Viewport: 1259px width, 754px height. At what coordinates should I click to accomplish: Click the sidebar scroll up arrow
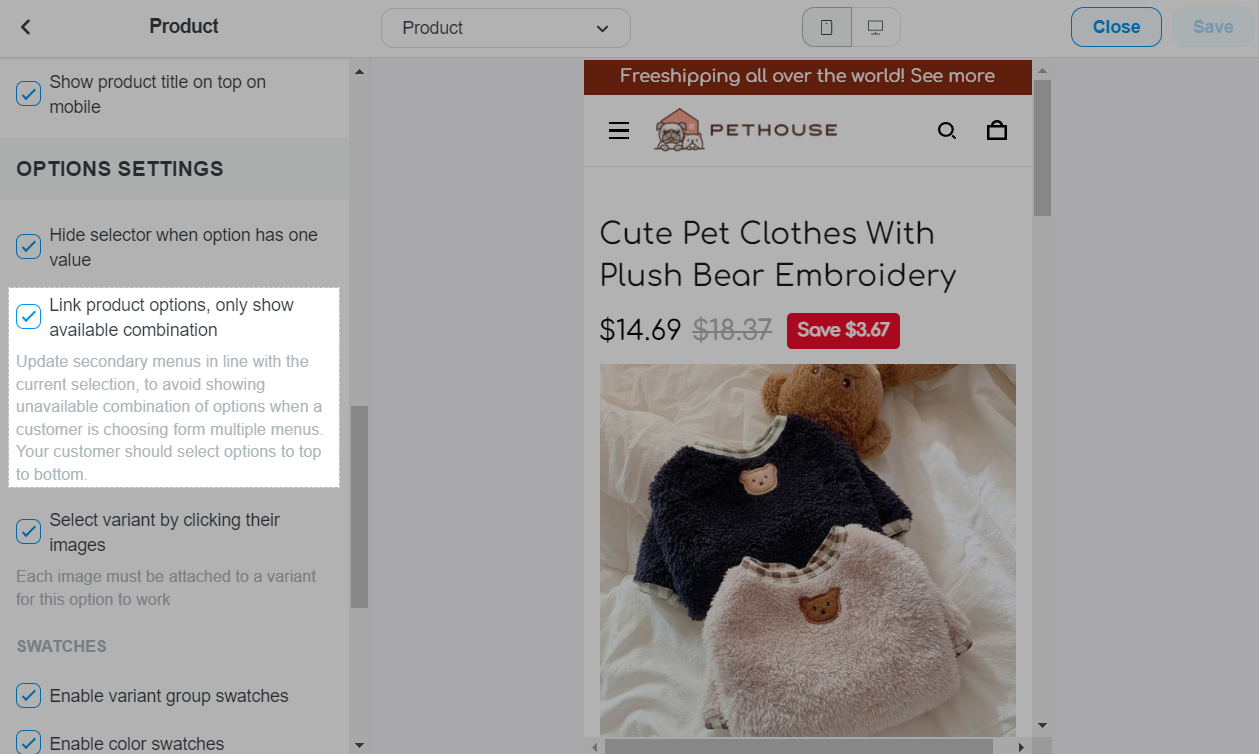click(359, 71)
